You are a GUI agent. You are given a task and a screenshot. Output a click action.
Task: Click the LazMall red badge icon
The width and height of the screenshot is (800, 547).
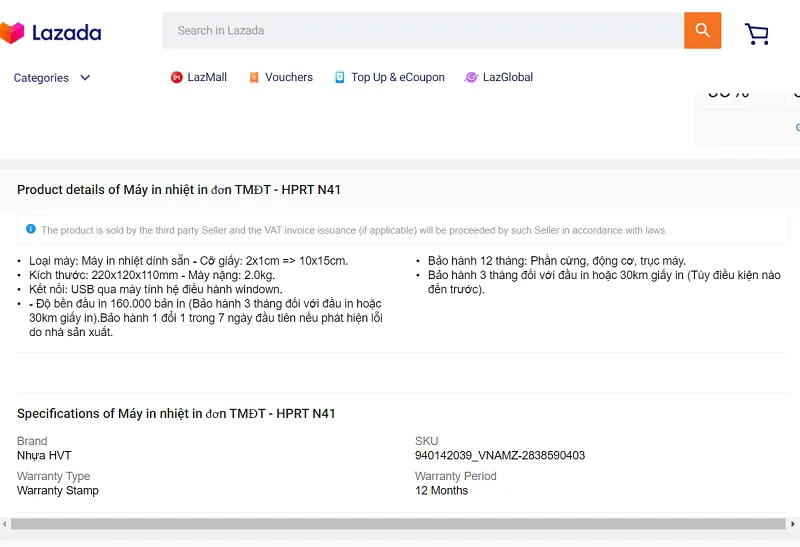[177, 77]
